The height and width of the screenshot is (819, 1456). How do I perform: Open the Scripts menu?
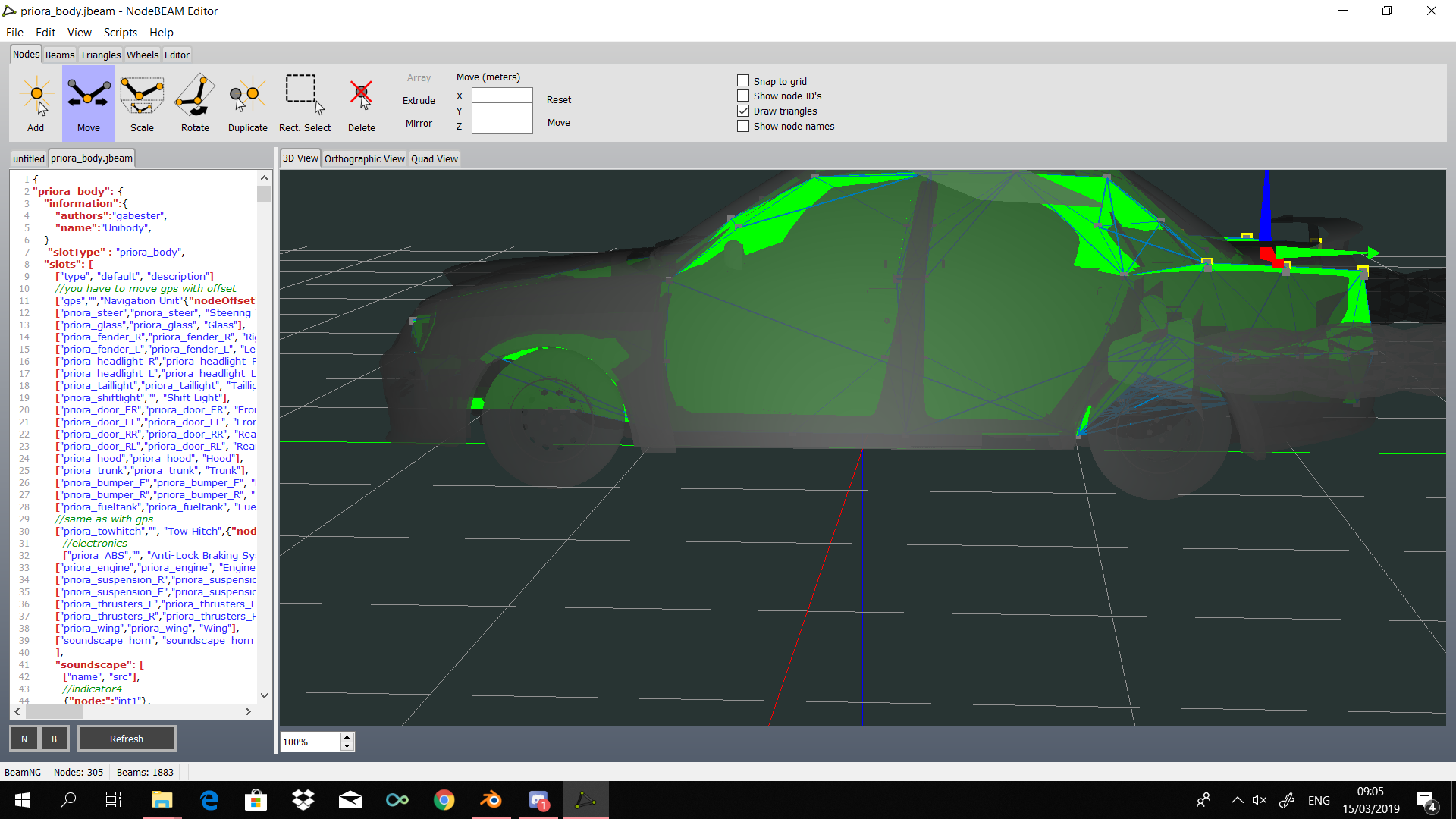(x=120, y=32)
